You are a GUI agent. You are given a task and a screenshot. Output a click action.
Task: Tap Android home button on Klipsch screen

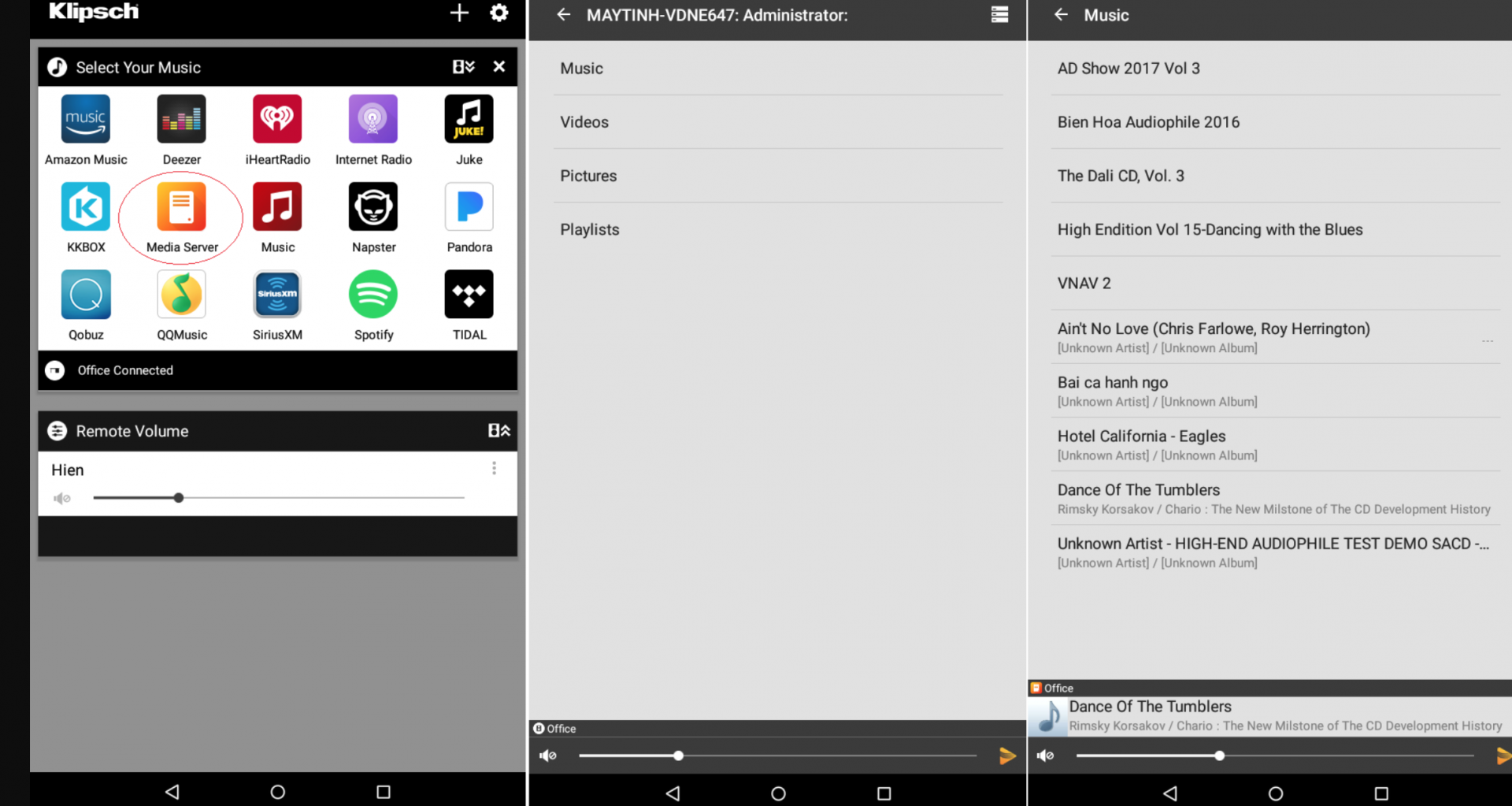pyautogui.click(x=278, y=791)
